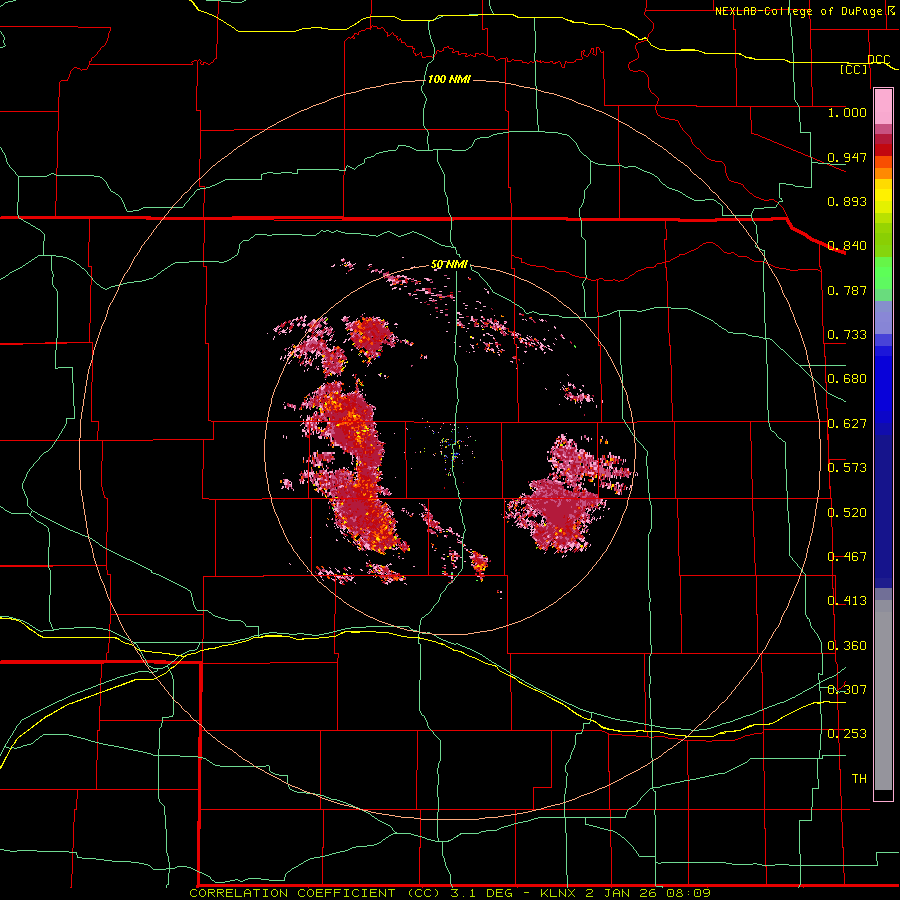Click the 1.000 legend value
The width and height of the screenshot is (900, 900).
847,112
